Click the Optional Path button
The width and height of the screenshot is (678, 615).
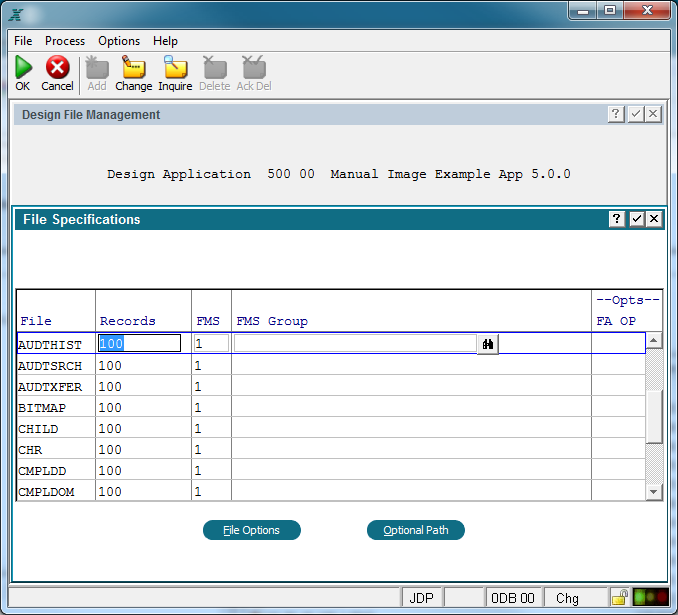[416, 530]
